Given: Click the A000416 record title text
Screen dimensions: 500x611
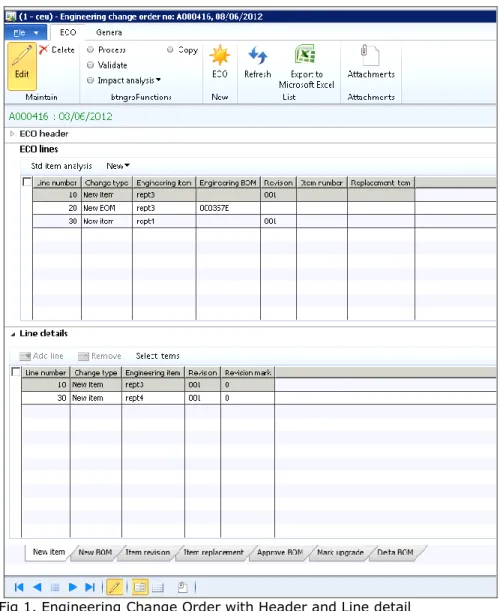Looking at the screenshot, I should [60, 116].
